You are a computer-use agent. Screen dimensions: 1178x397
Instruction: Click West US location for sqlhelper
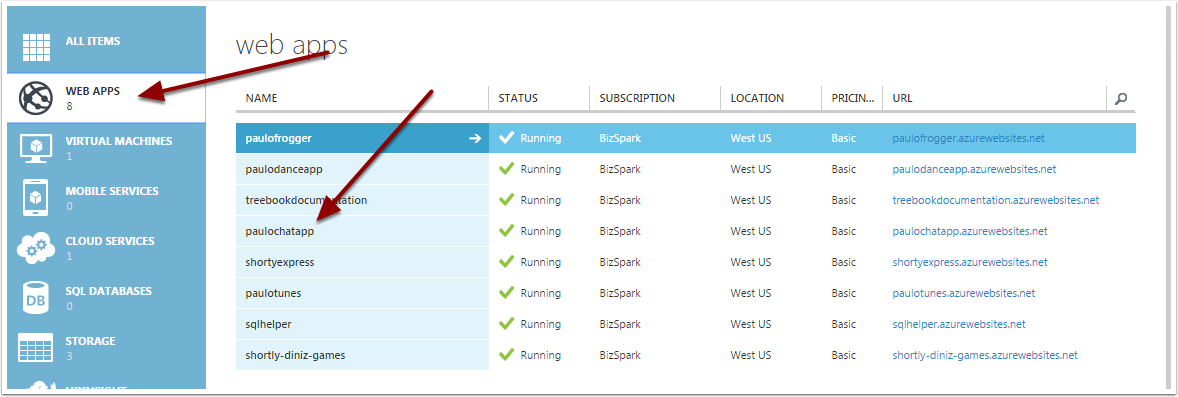click(751, 324)
